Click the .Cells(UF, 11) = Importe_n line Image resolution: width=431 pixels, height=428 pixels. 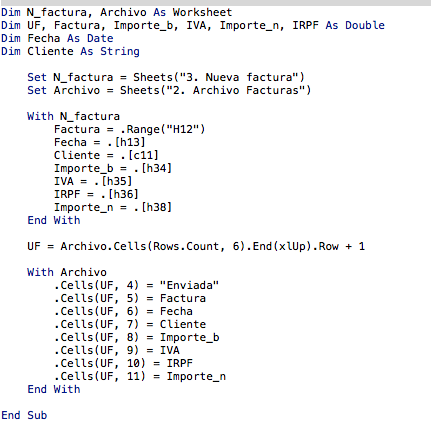click(140, 376)
